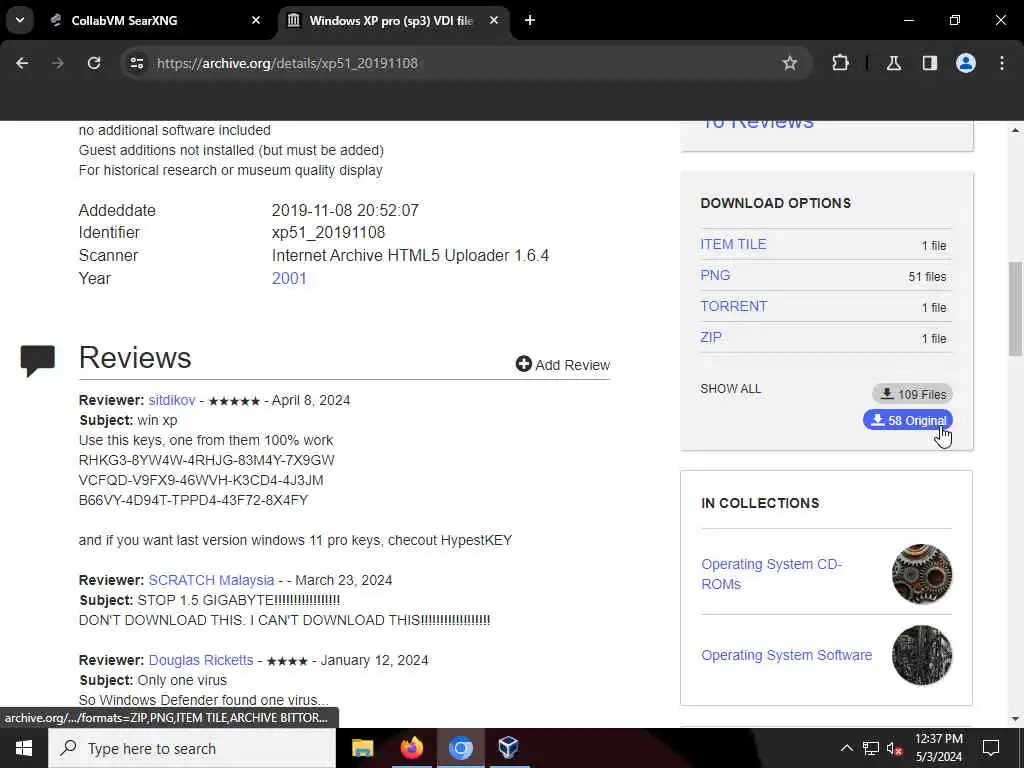Click the page vertical scrollbar thumb
The width and height of the screenshot is (1024, 768).
1015,309
